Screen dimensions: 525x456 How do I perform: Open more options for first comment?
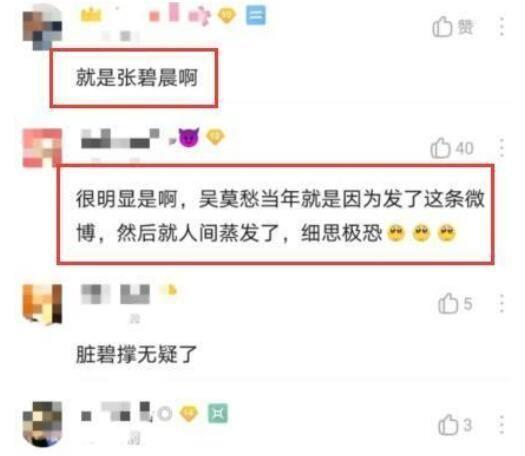502,27
